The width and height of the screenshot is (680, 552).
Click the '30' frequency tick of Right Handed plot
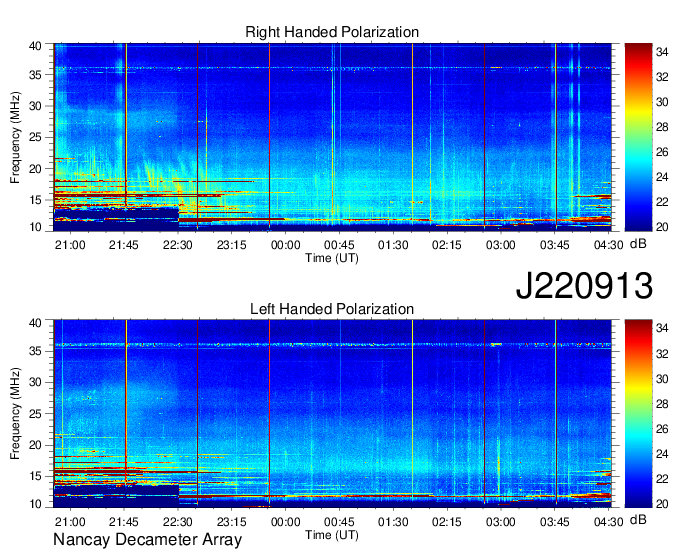(35, 106)
